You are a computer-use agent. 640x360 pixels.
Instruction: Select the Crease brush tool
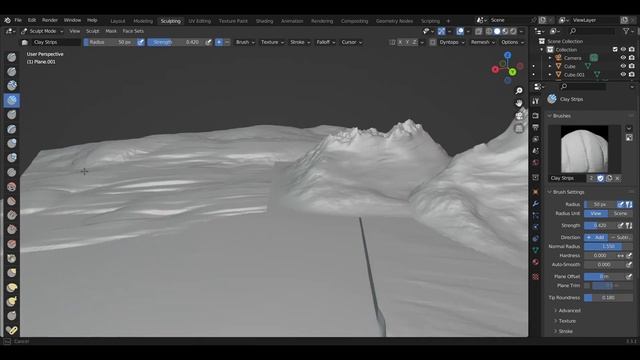[12, 172]
